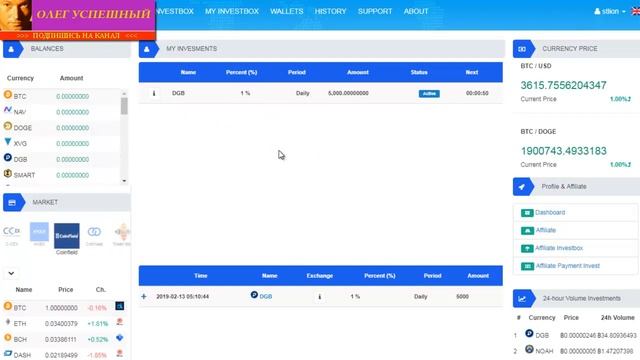The height and width of the screenshot is (360, 640).
Task: Click the Balances scrollbar thumb
Action: coord(124,106)
